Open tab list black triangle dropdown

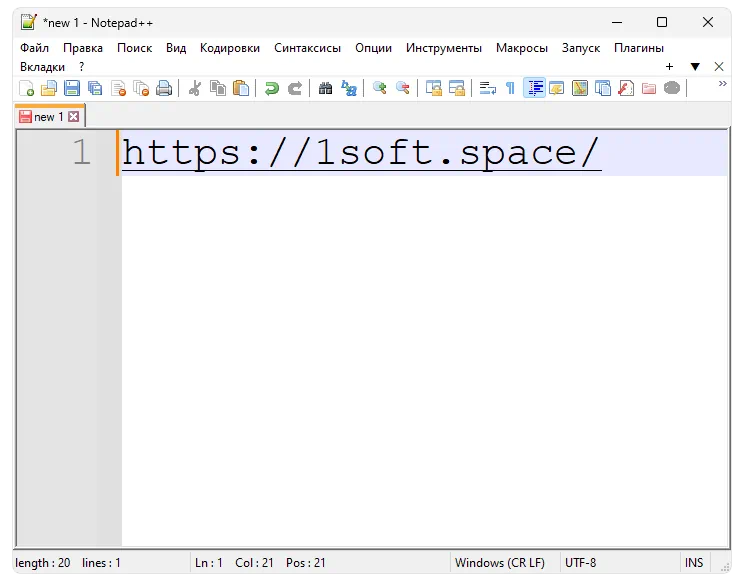(695, 67)
